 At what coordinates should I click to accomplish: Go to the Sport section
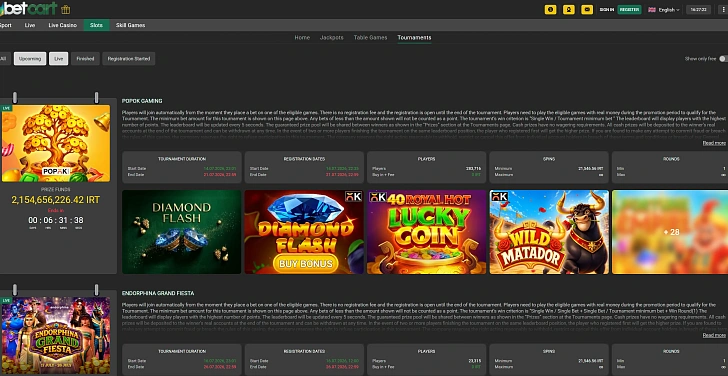tap(6, 25)
